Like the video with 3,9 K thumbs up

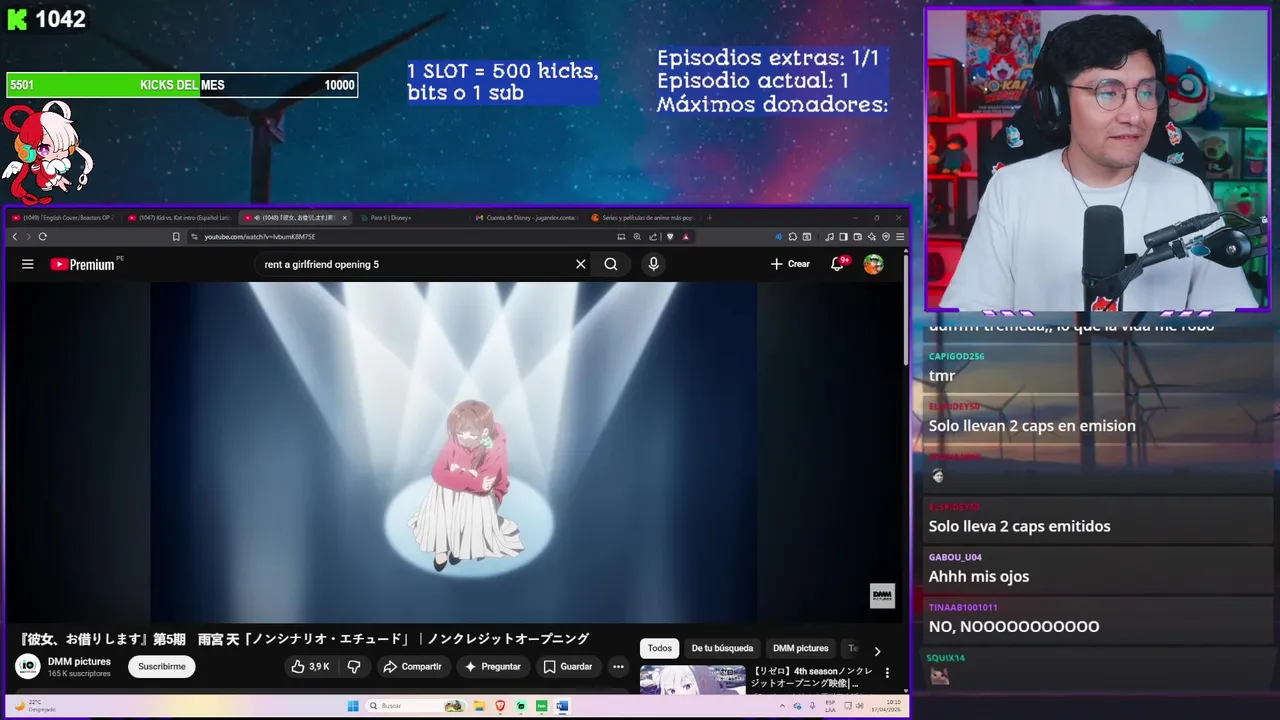coord(309,666)
